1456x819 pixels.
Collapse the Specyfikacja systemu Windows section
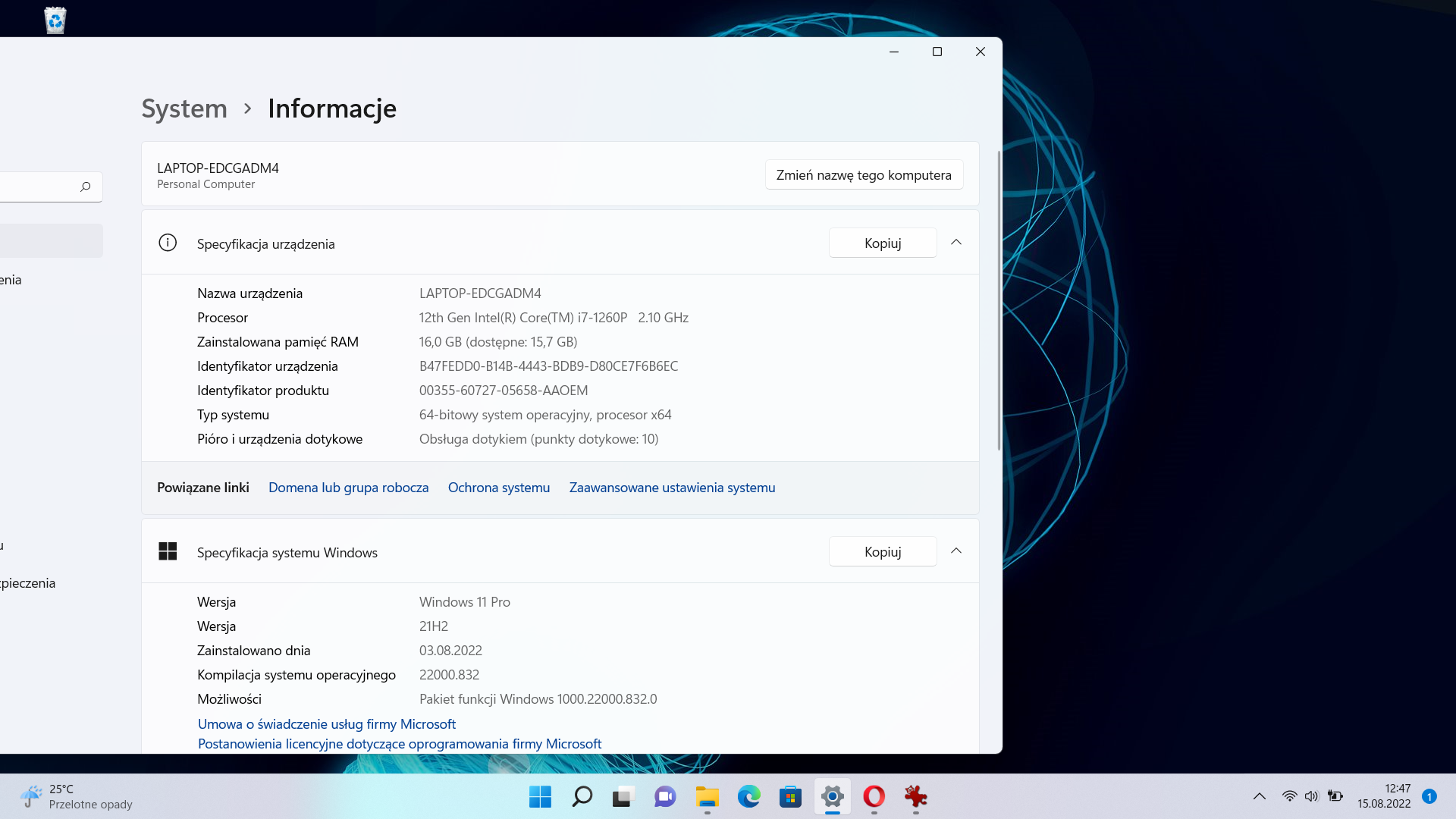click(x=956, y=551)
